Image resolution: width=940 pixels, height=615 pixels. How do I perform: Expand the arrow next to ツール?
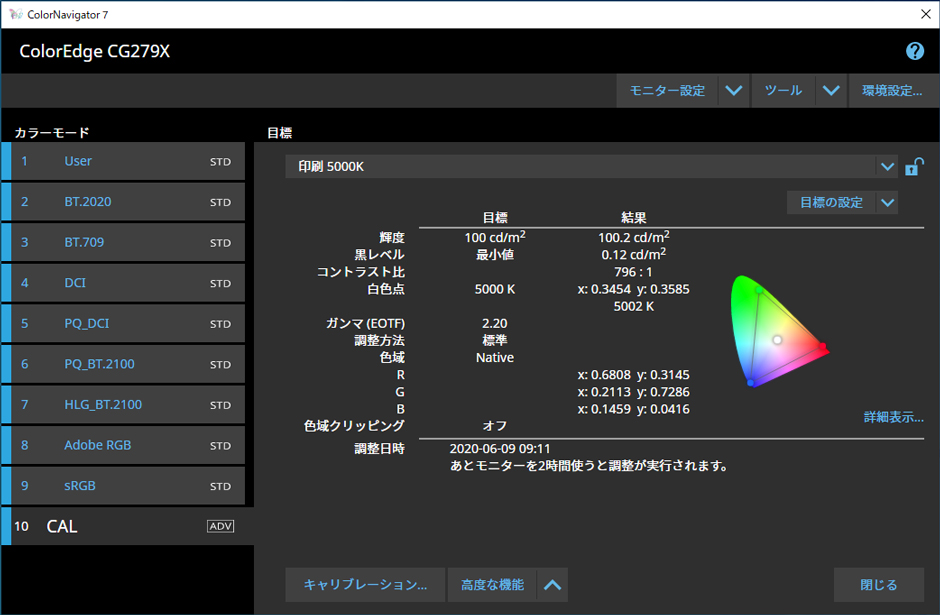pyautogui.click(x=831, y=91)
